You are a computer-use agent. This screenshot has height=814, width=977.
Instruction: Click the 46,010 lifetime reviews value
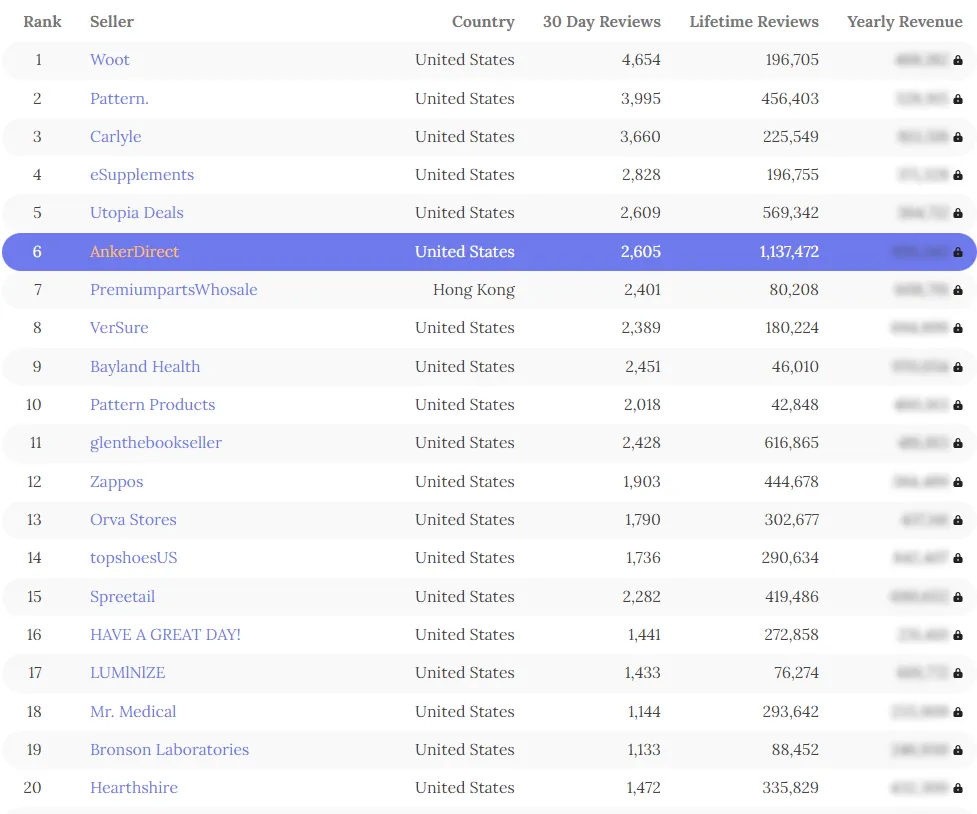coord(795,366)
